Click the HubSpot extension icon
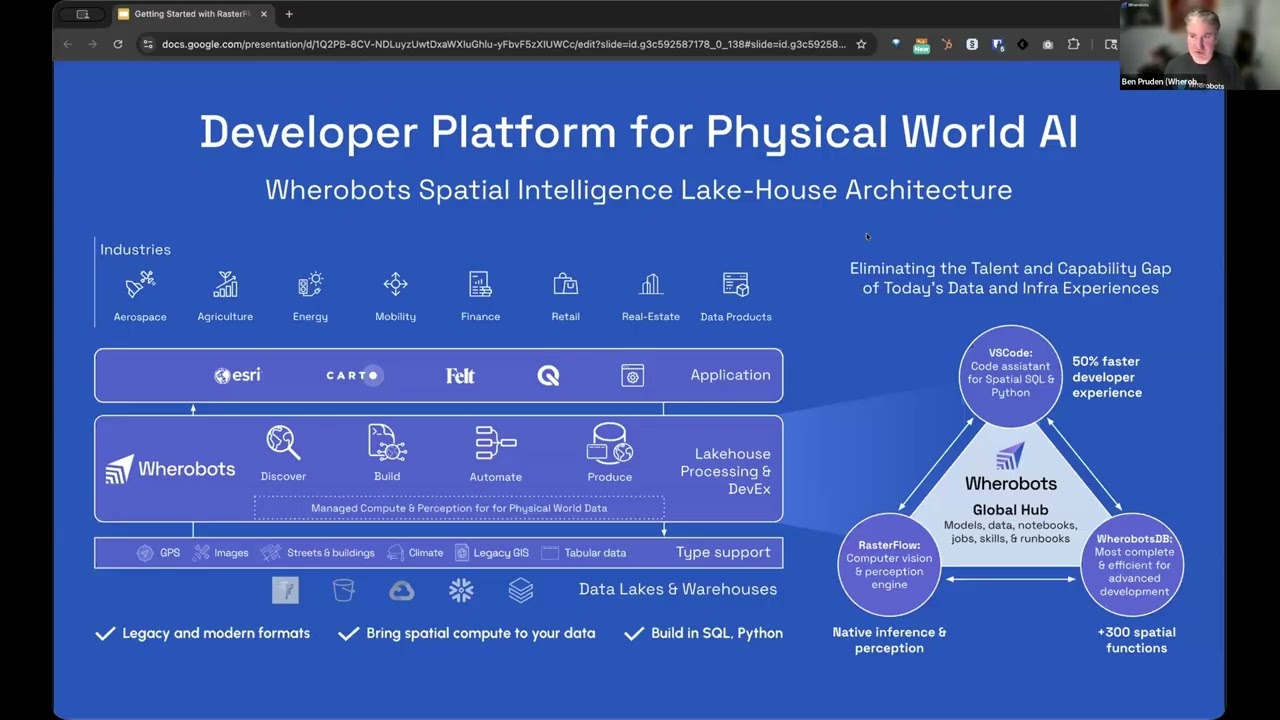 pyautogui.click(x=947, y=44)
